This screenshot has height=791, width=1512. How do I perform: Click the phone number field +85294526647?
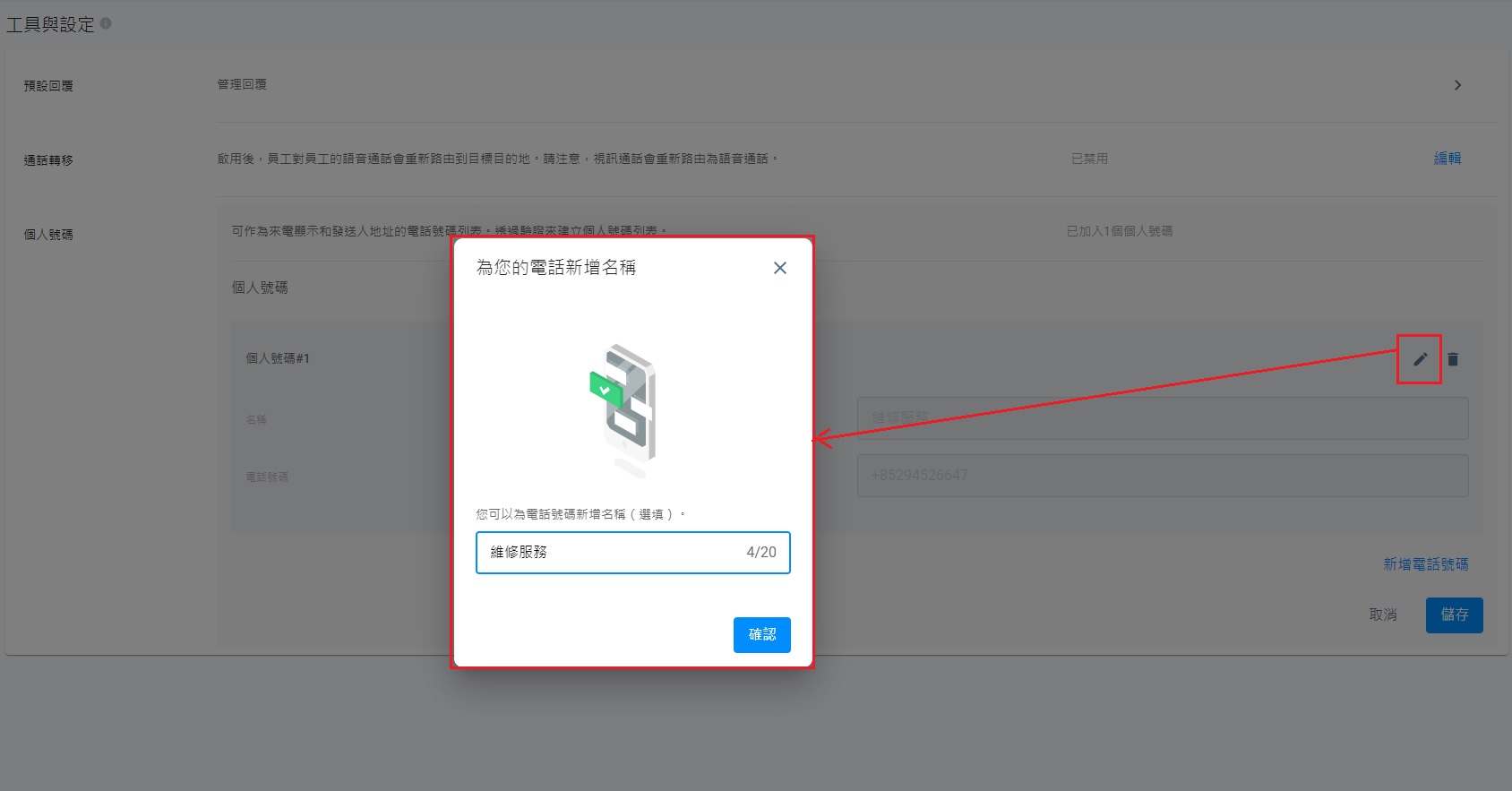pos(1163,476)
